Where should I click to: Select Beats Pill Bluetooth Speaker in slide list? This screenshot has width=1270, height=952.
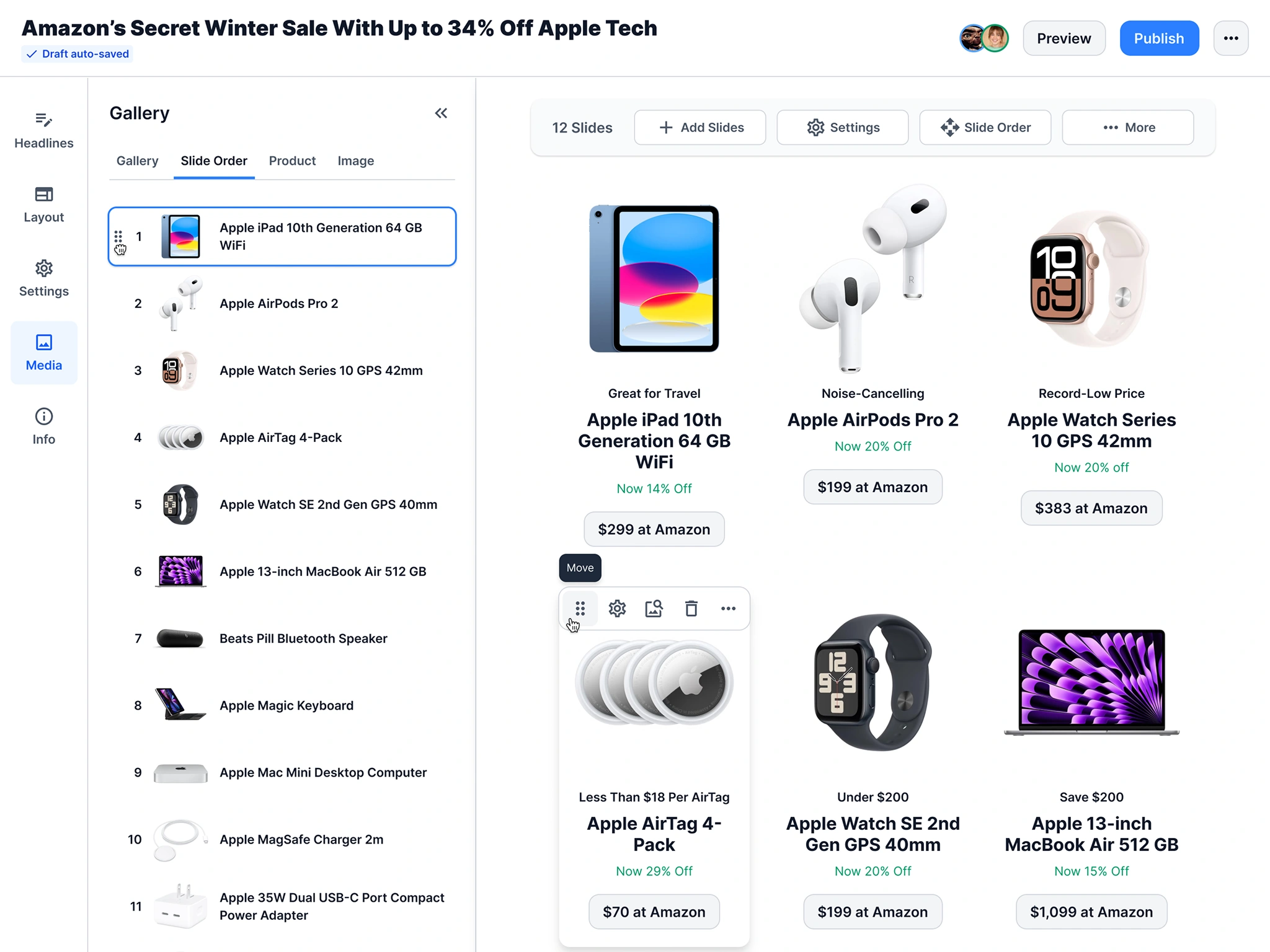[x=282, y=638]
